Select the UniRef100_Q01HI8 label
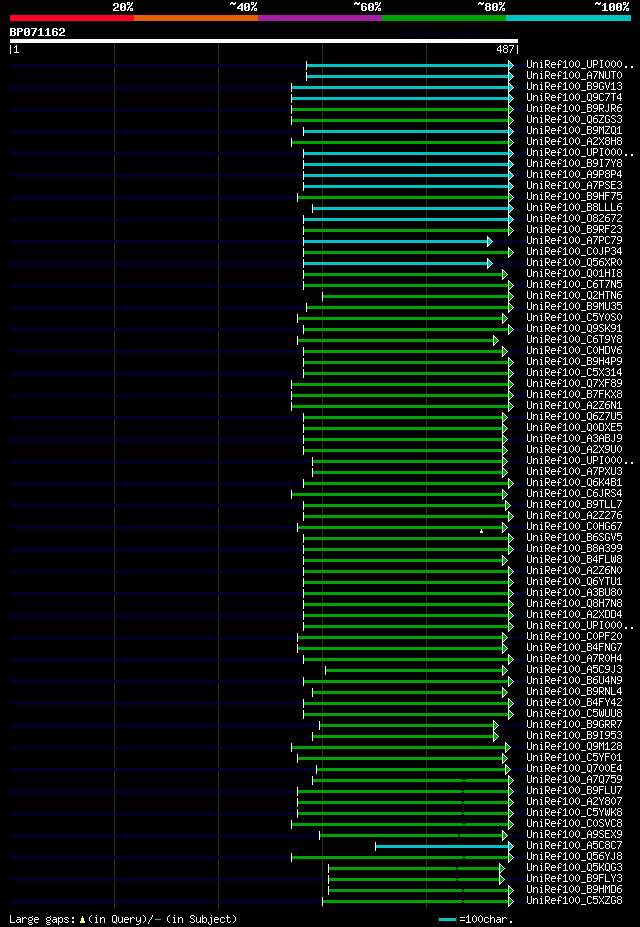The width and height of the screenshot is (640, 927). [x=574, y=274]
